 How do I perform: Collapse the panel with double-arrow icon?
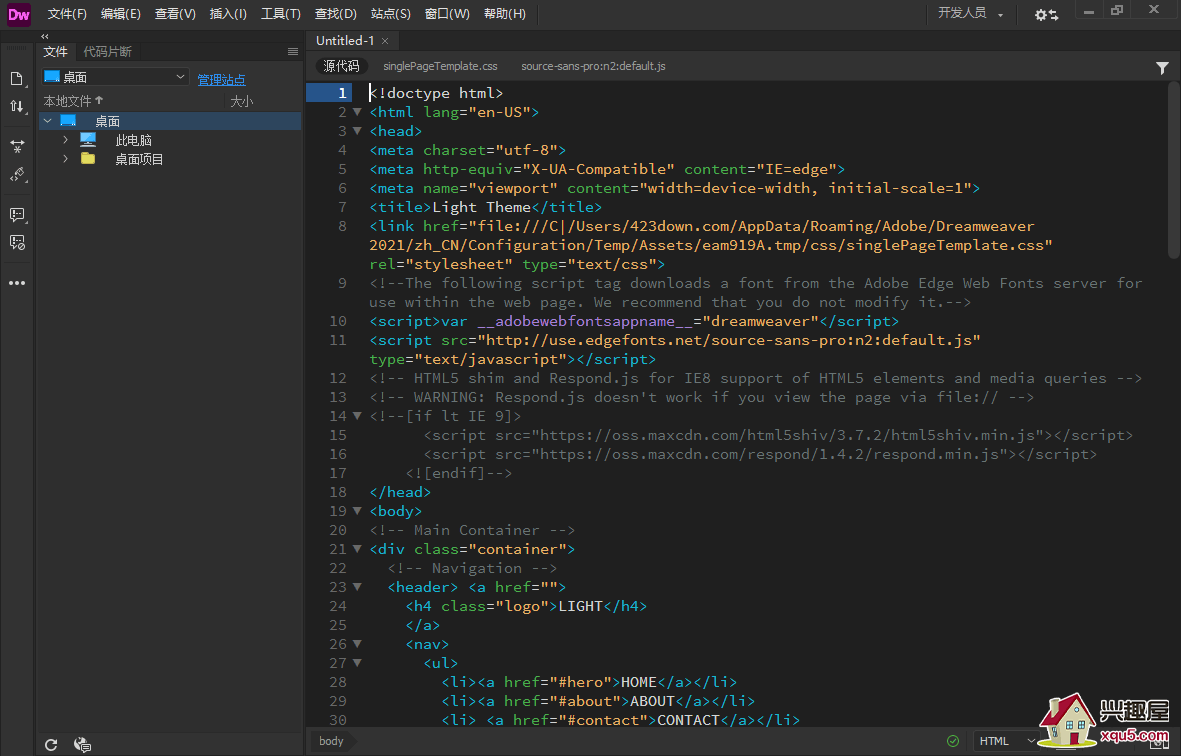pos(45,36)
